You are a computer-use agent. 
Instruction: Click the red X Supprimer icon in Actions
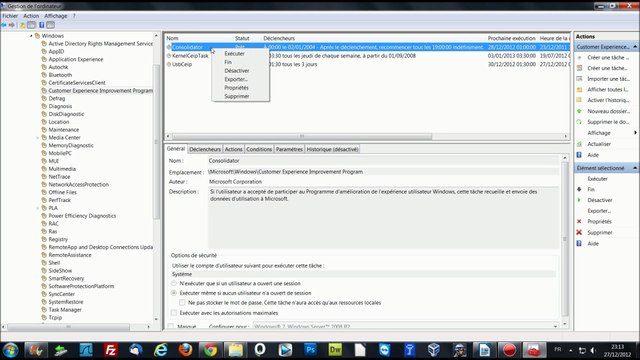[579, 232]
